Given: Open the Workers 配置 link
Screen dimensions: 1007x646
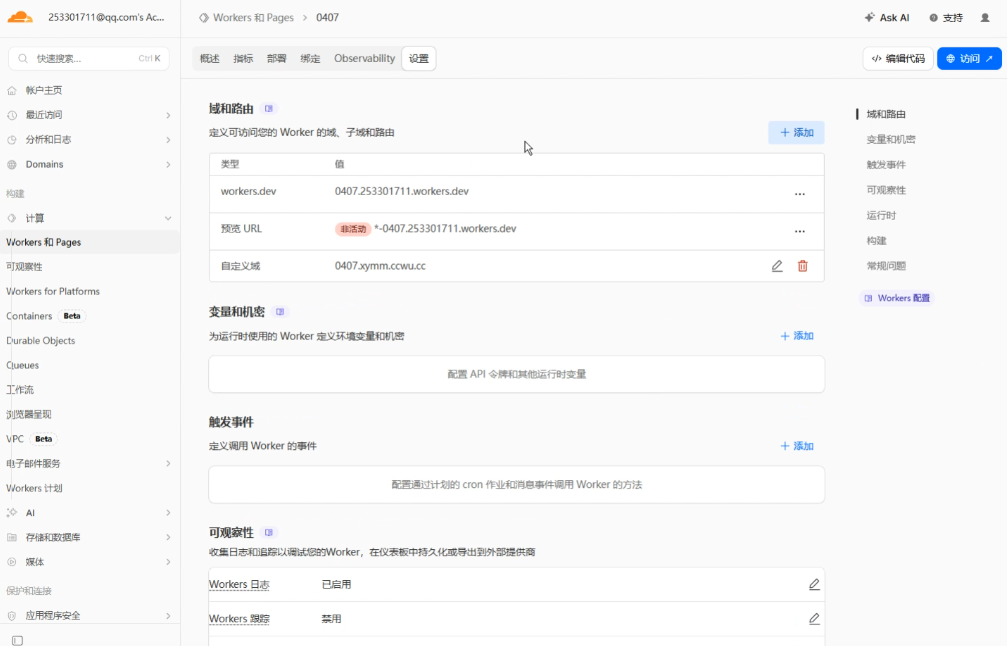Looking at the screenshot, I should pos(897,298).
